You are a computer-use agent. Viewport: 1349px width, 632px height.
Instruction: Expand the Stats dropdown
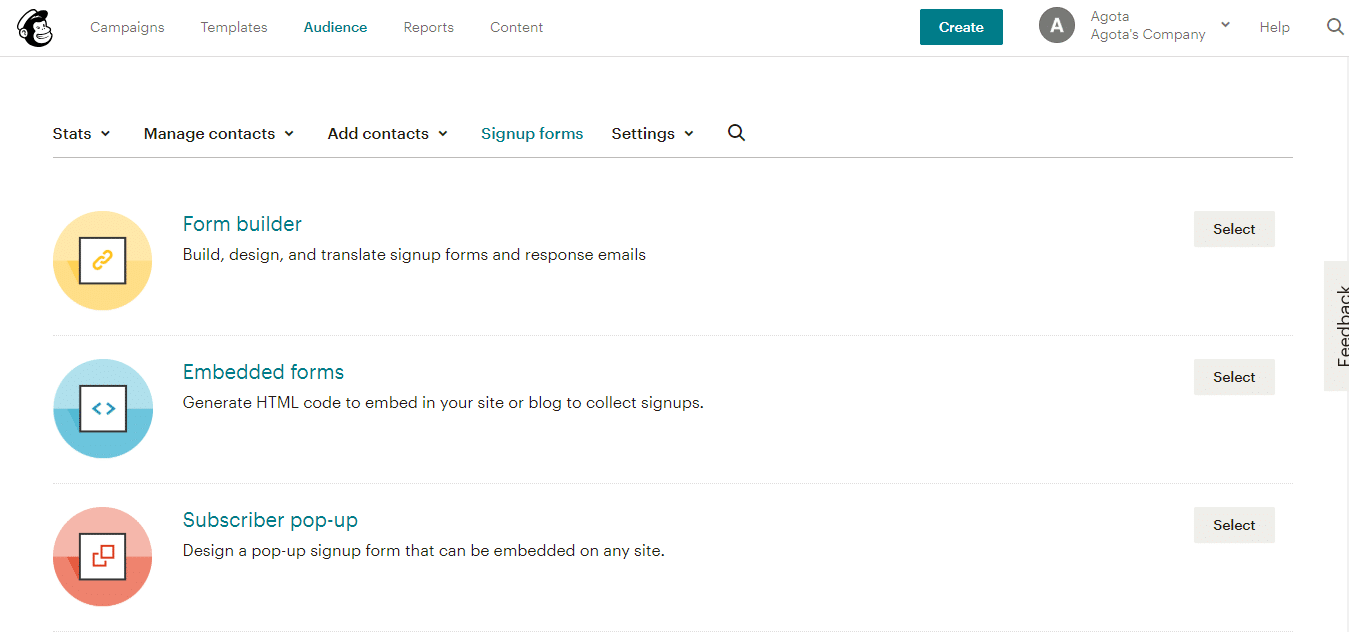[x=80, y=133]
